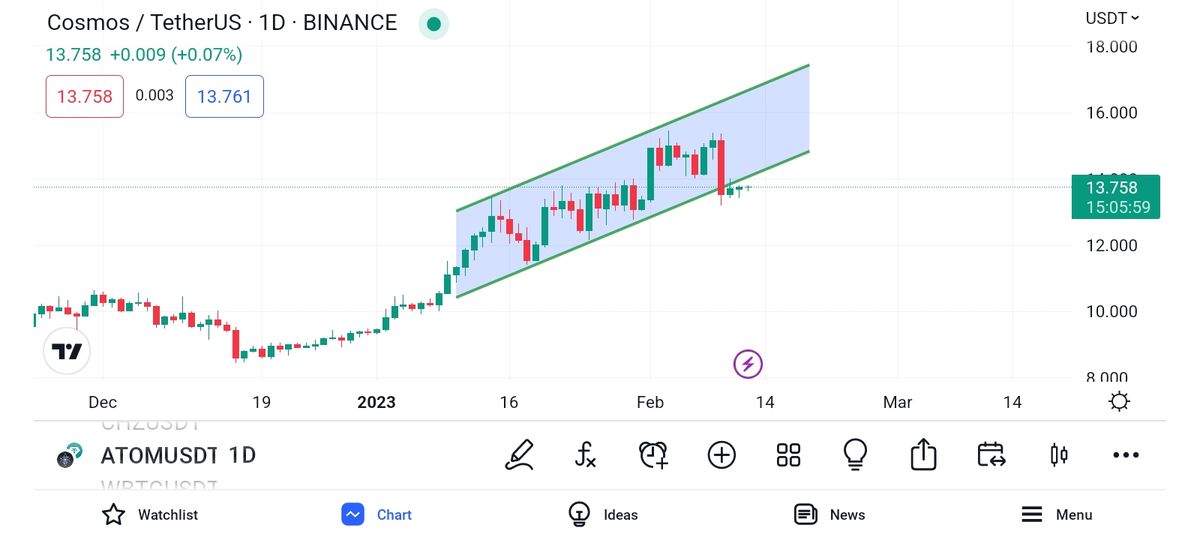Screen dimensions: 1200x540
Task: Tap the plus circle icon
Action: (x=721, y=455)
